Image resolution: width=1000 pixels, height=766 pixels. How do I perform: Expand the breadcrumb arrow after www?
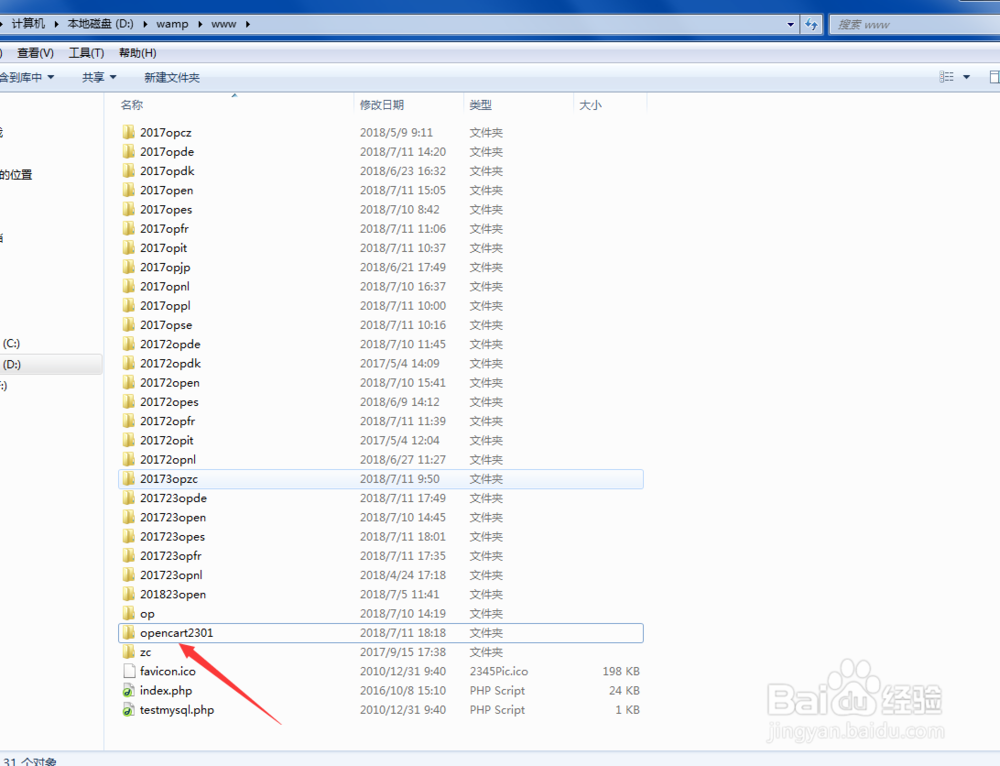pyautogui.click(x=247, y=24)
